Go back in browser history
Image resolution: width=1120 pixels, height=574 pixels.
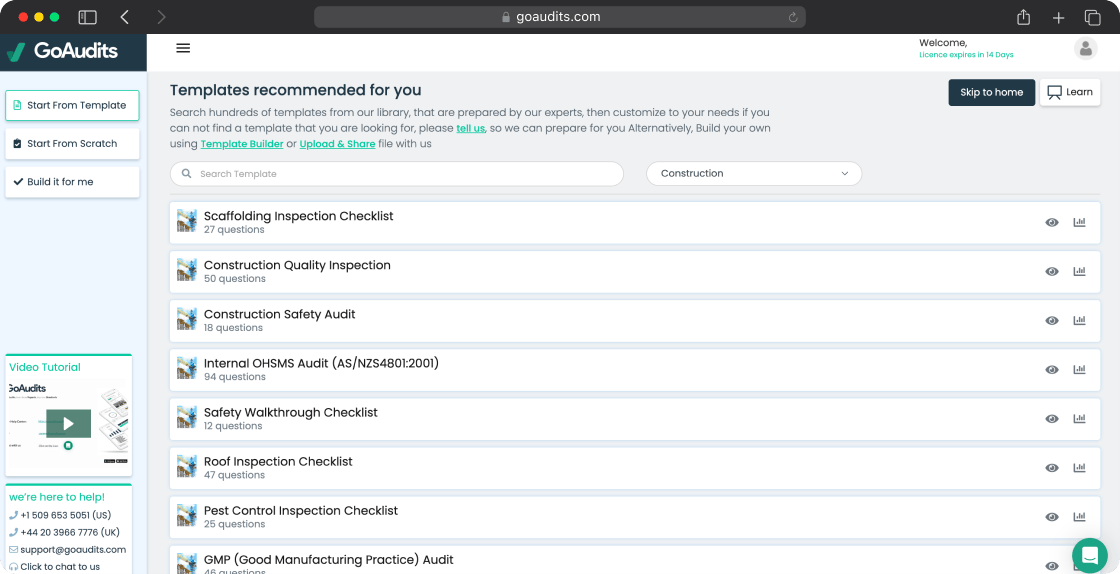(125, 17)
